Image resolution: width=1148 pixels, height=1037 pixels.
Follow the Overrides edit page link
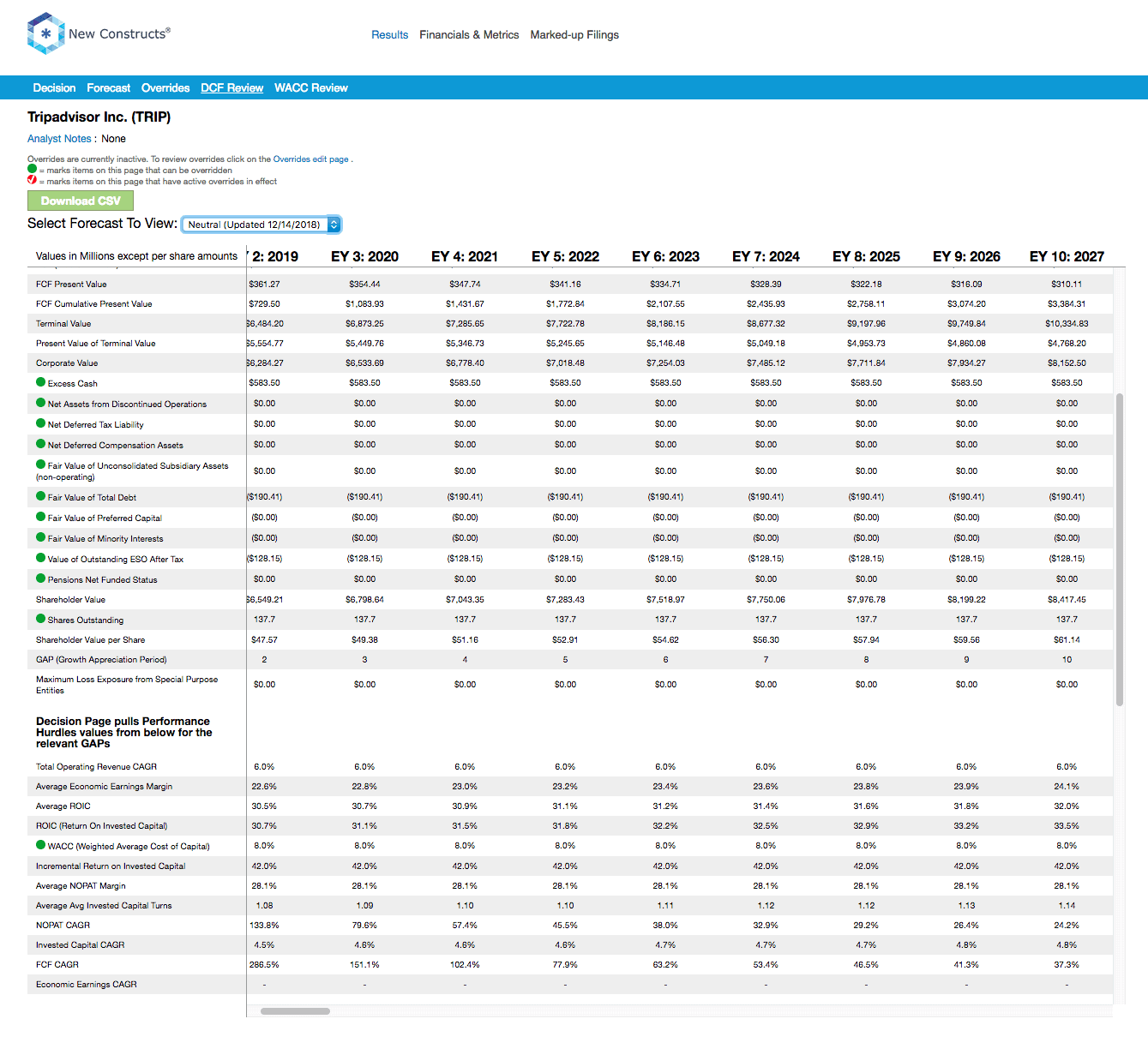click(311, 159)
